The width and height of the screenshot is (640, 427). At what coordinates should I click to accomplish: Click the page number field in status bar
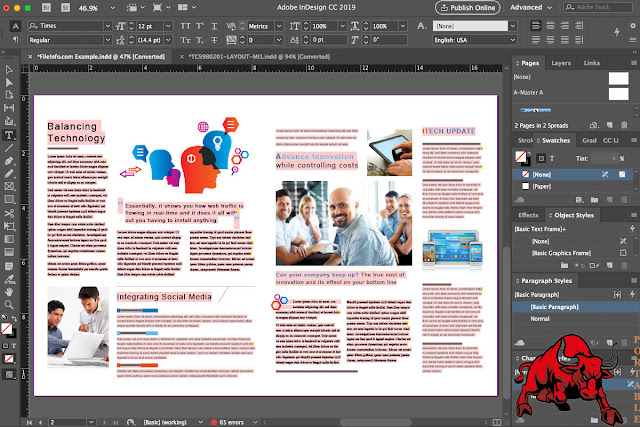(68, 422)
